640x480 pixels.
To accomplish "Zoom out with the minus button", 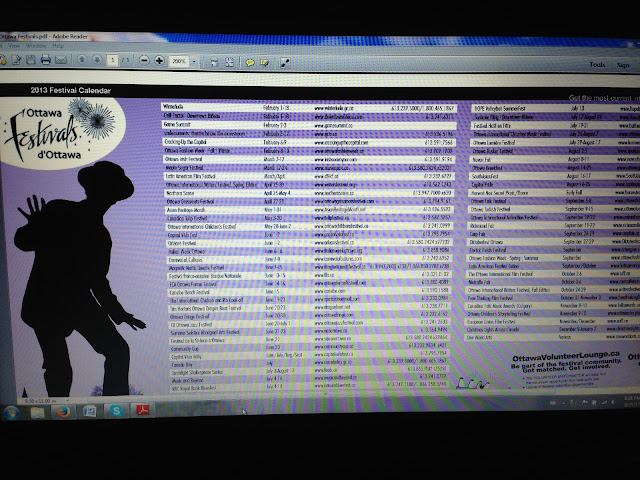I will point(144,61).
